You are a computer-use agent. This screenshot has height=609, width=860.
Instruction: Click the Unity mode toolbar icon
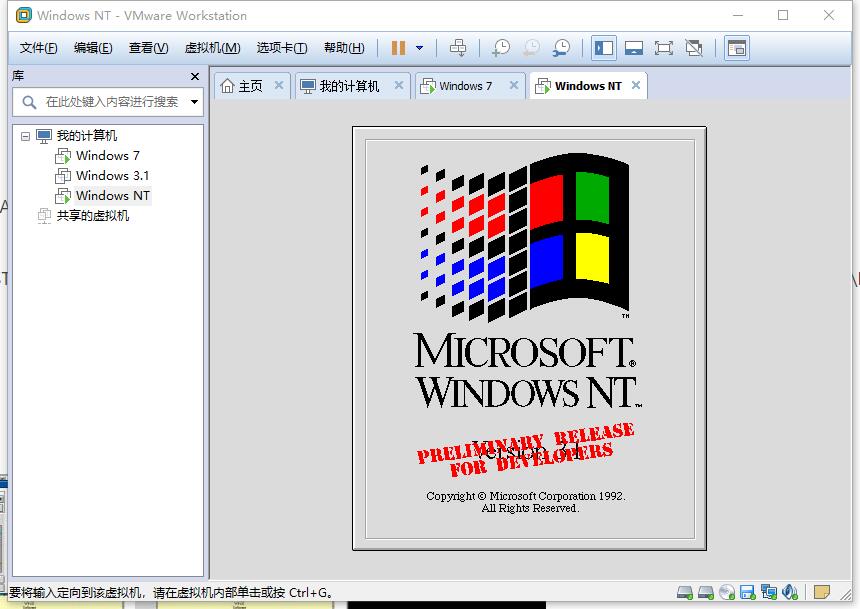pyautogui.click(x=694, y=48)
